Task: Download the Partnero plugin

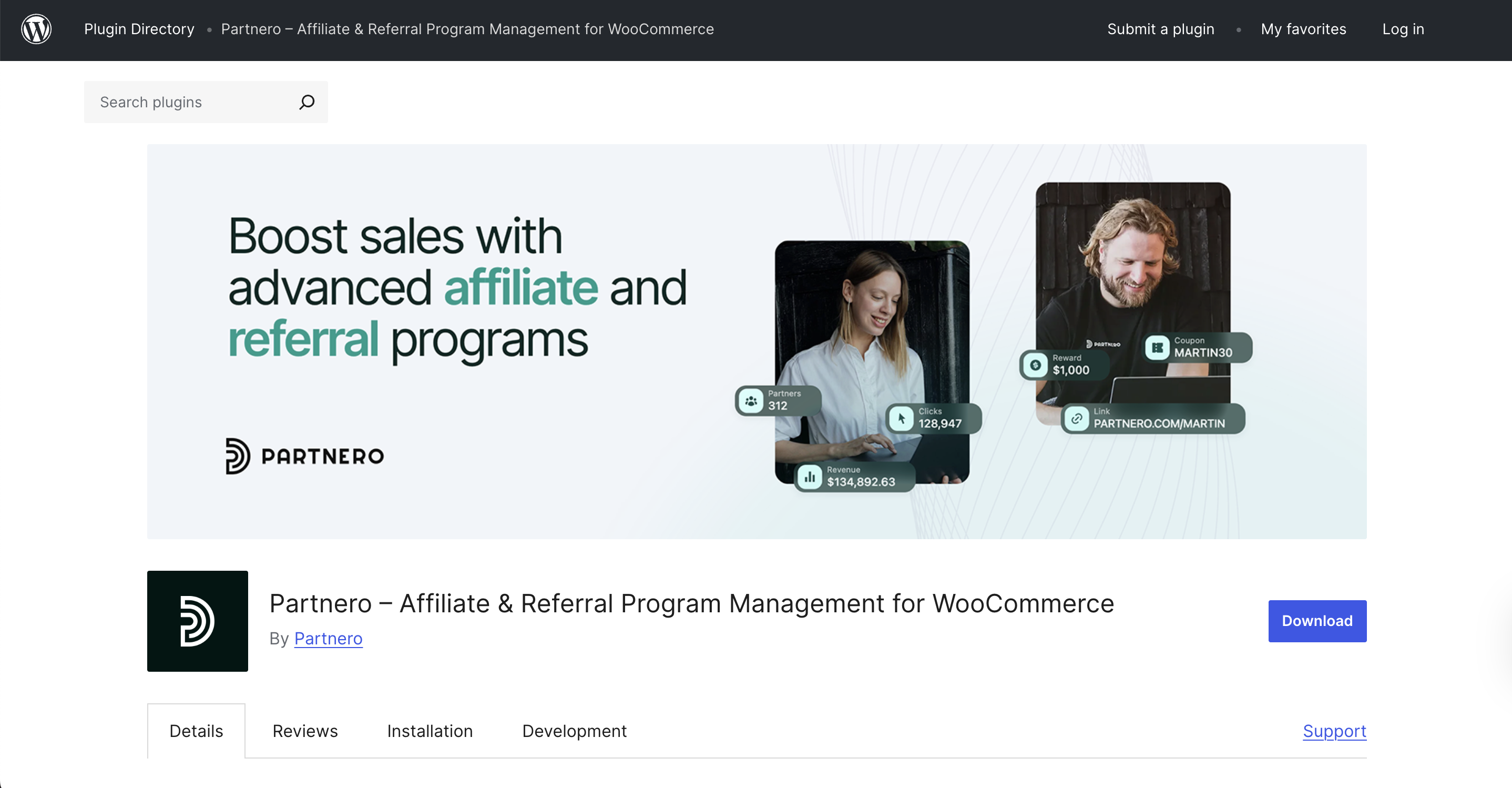Action: [1317, 621]
